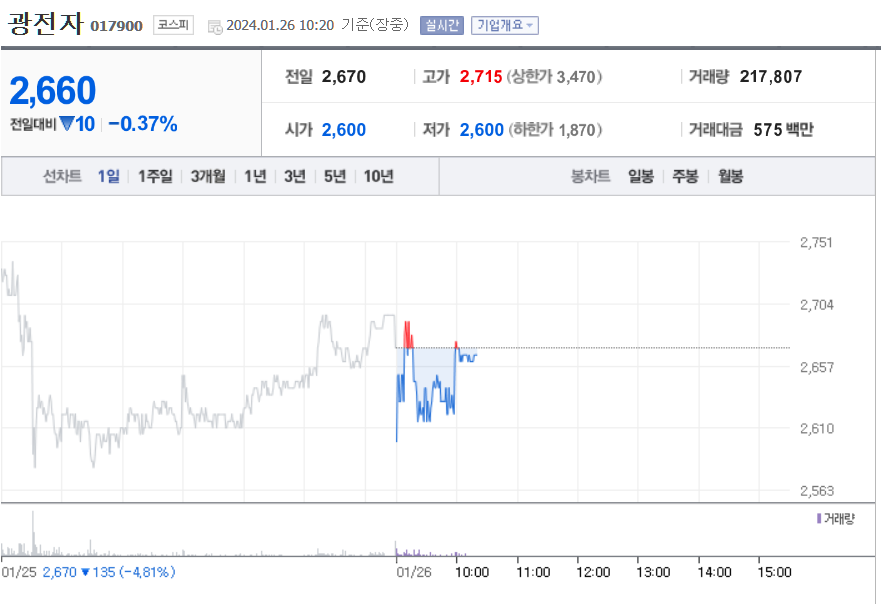
Task: Select the 1주일 weekly chart tab
Action: click(154, 175)
